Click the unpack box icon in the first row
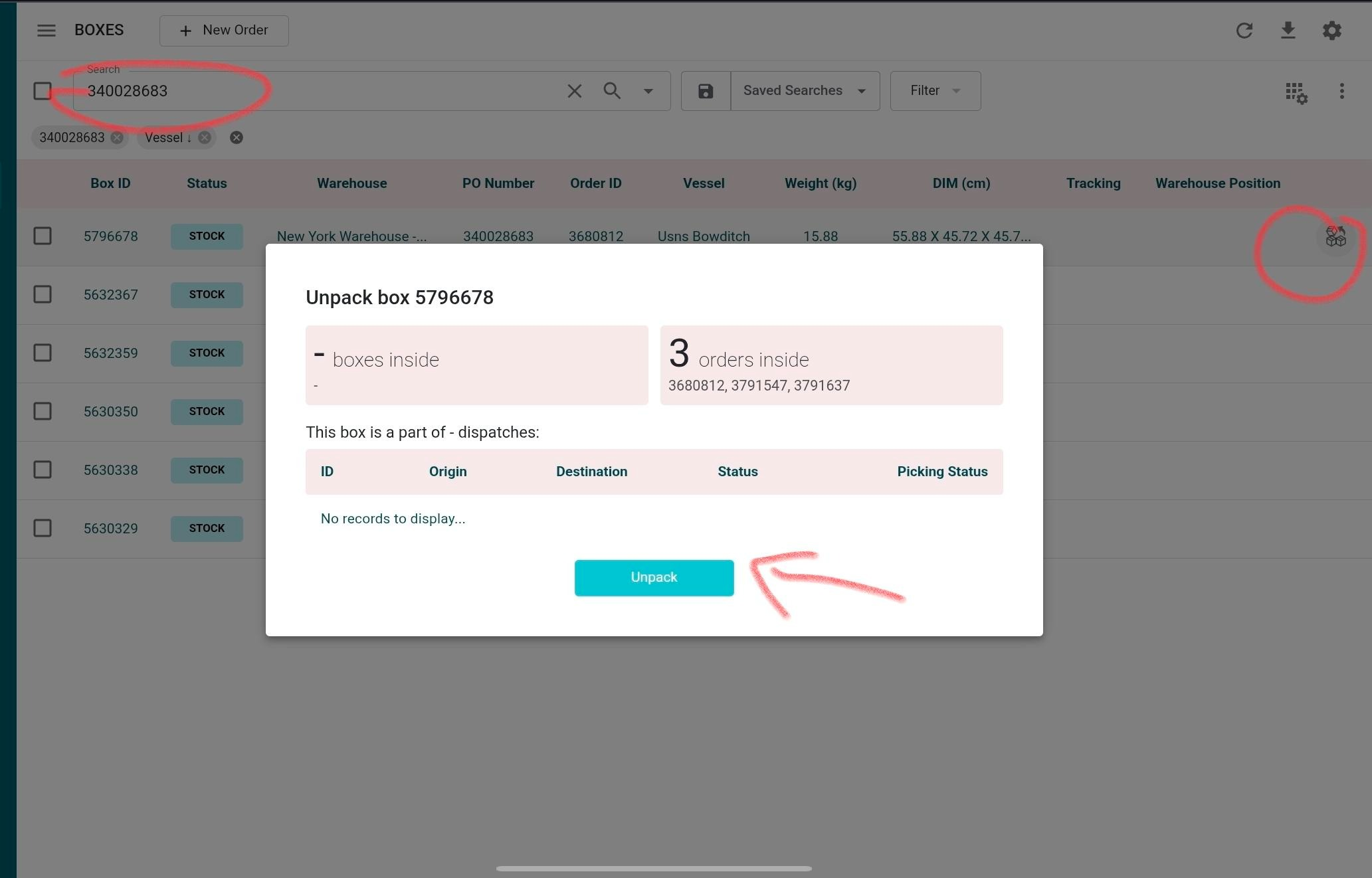Image resolution: width=1372 pixels, height=878 pixels. tap(1335, 236)
